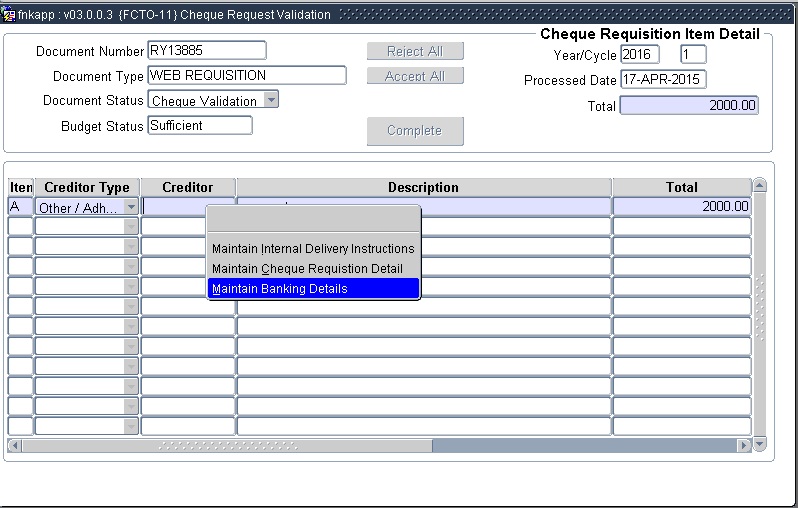Screen dimensions: 798x508
Task: Open the Creditor Type dropdown in the second row
Action: tap(130, 227)
